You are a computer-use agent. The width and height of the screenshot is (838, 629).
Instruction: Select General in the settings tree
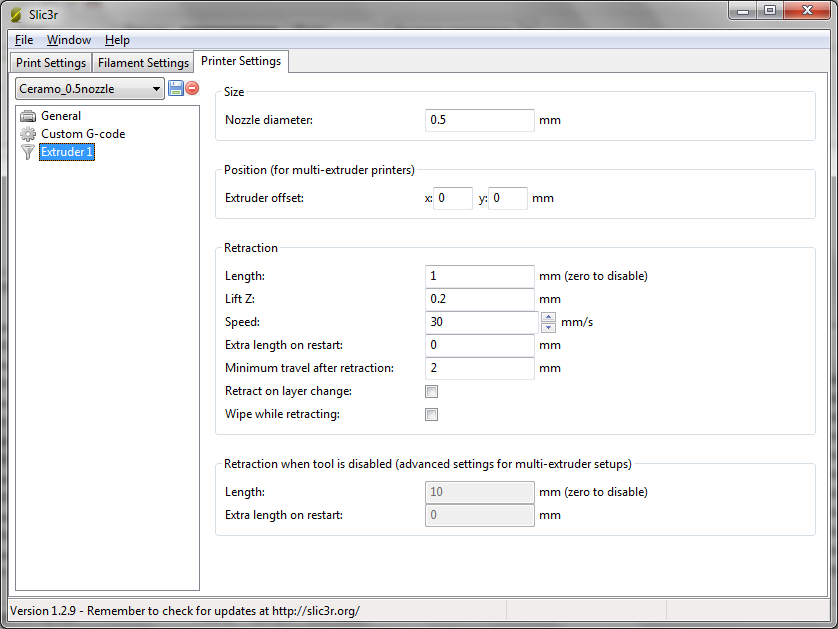point(61,116)
